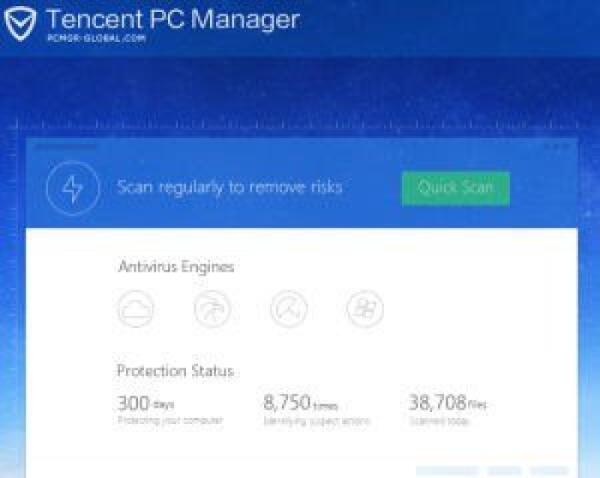The height and width of the screenshot is (478, 600).
Task: Select the second antivirus engine icon
Action: 212,309
